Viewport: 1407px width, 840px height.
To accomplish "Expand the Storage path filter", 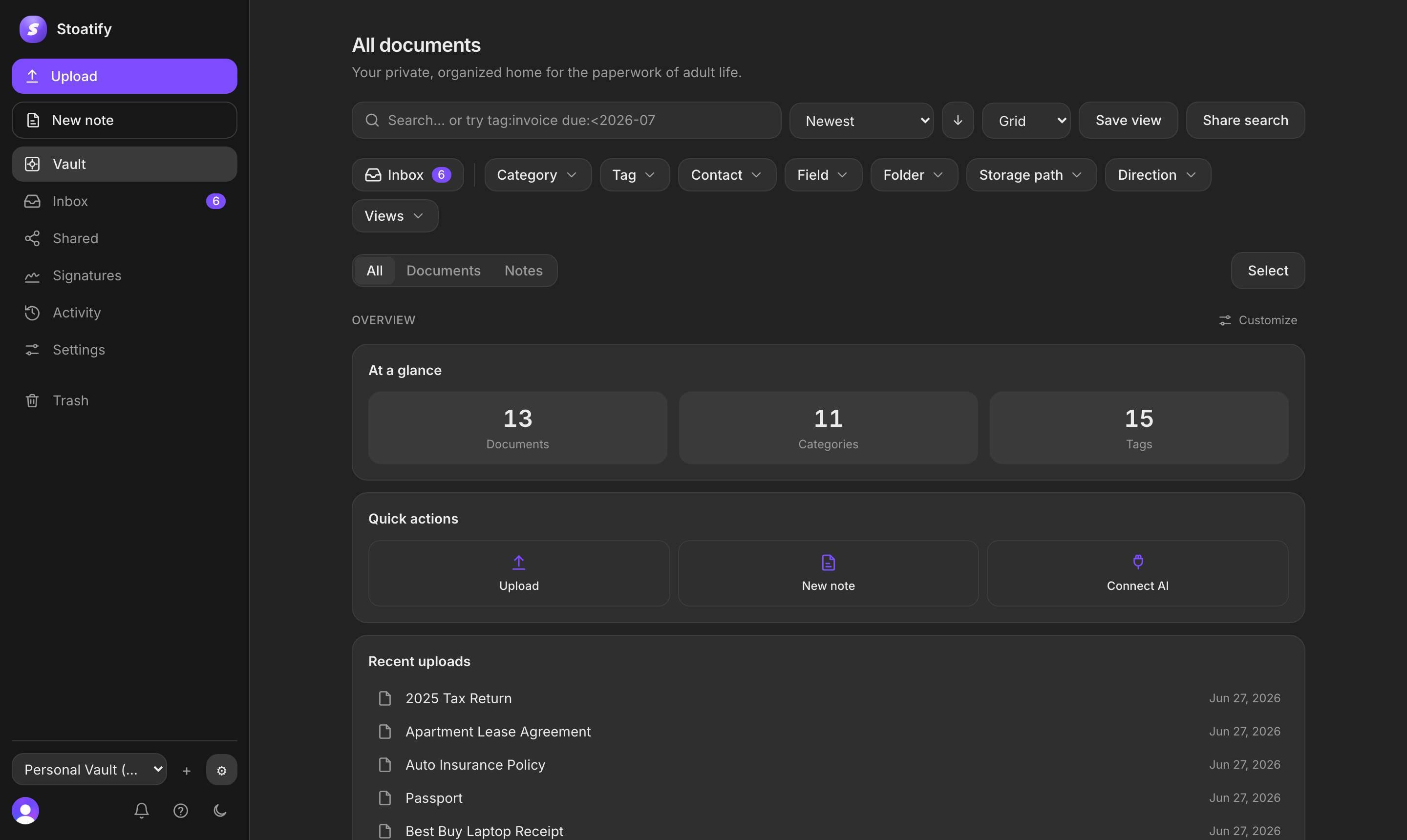I will pyautogui.click(x=1031, y=175).
